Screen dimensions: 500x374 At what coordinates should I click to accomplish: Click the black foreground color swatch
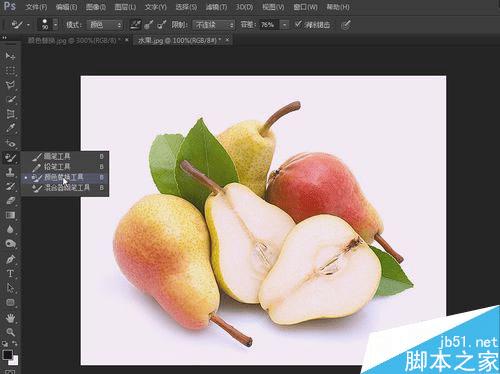[x=7, y=354]
